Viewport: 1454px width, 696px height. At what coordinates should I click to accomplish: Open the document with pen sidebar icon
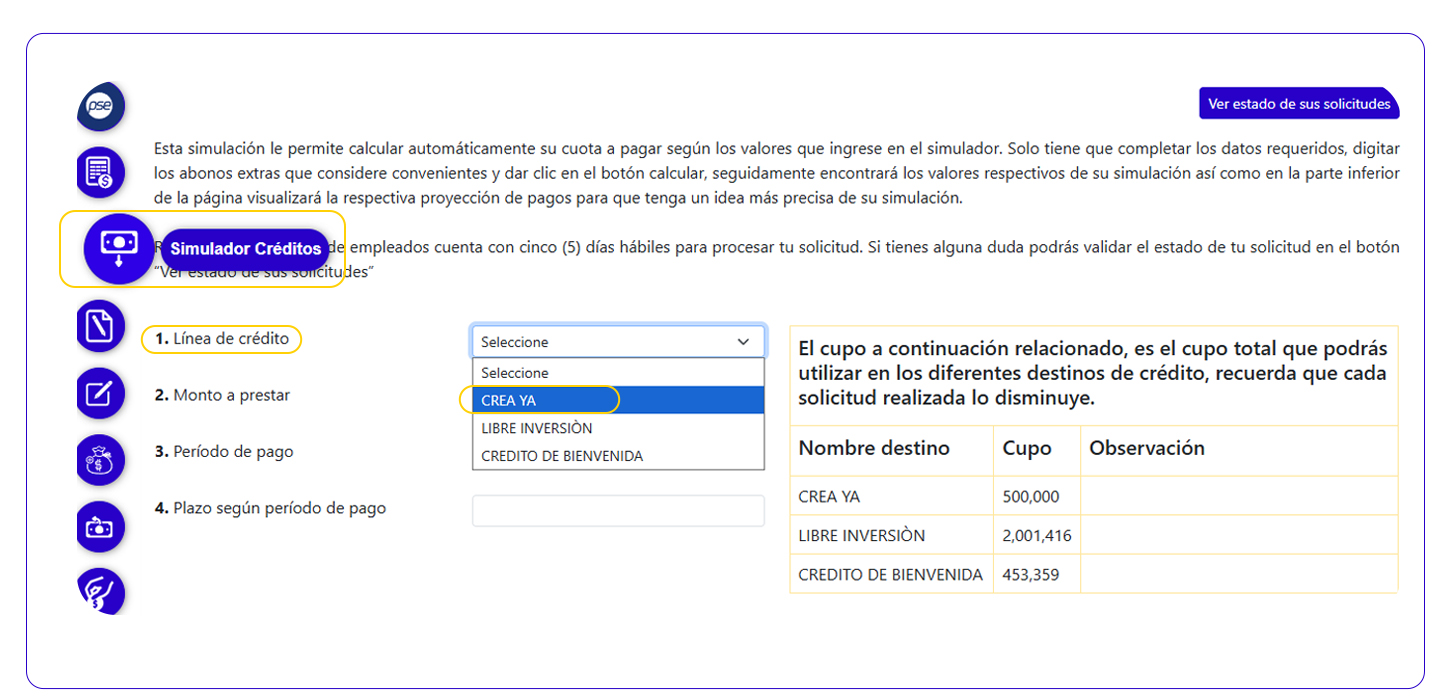100,327
